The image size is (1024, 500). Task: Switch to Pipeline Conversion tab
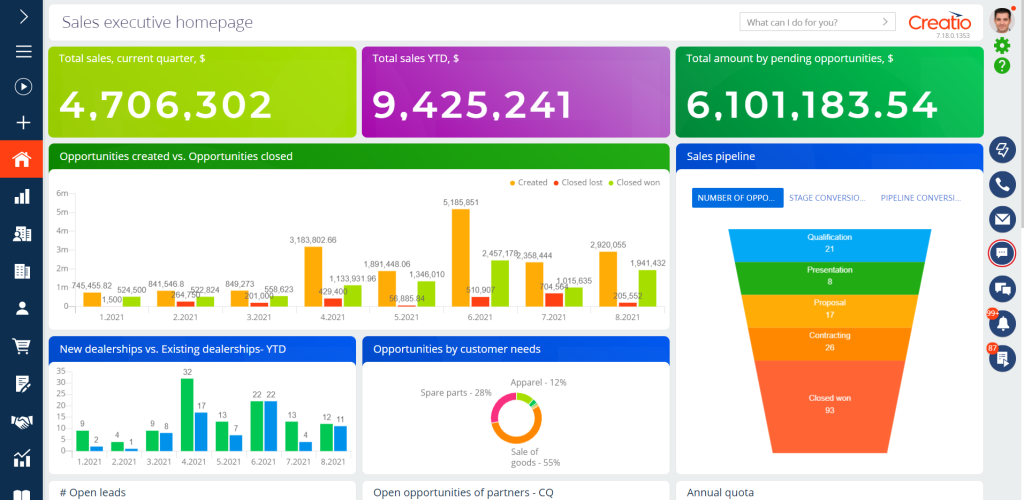coord(920,198)
